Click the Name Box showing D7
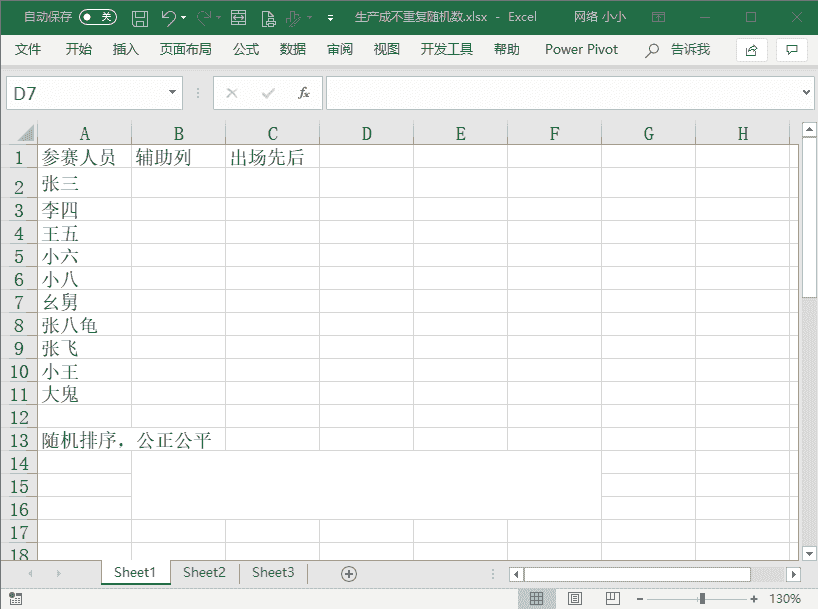 click(x=86, y=93)
